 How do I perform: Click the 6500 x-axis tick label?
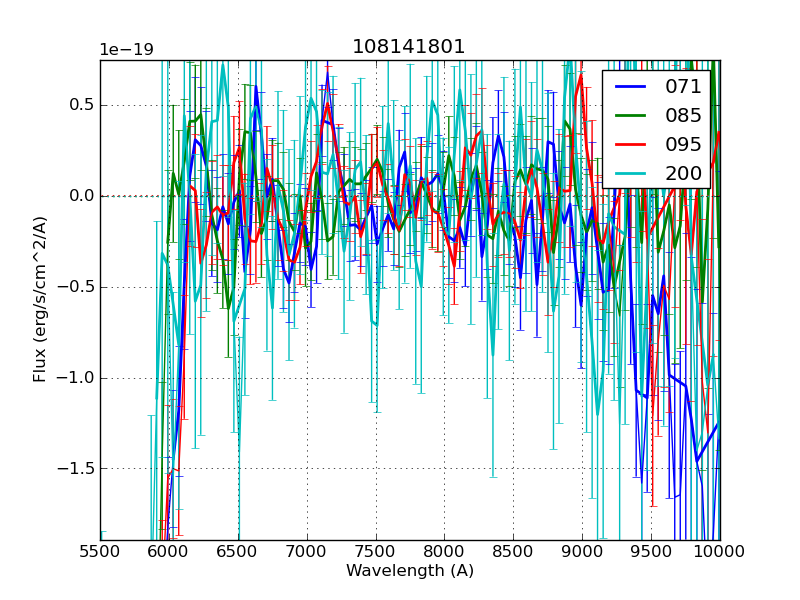coord(238,552)
